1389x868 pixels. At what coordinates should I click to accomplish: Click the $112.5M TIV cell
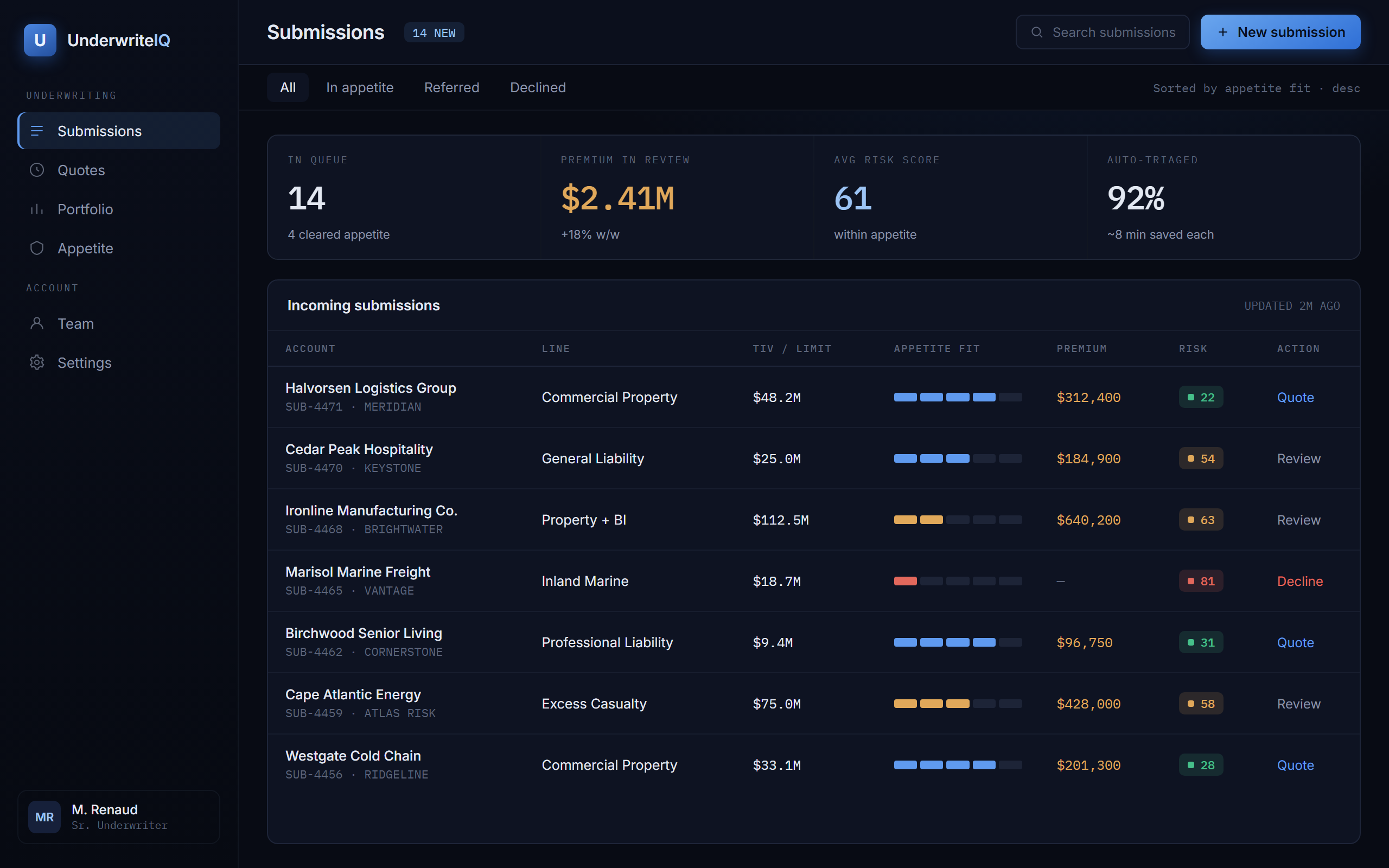tap(781, 520)
